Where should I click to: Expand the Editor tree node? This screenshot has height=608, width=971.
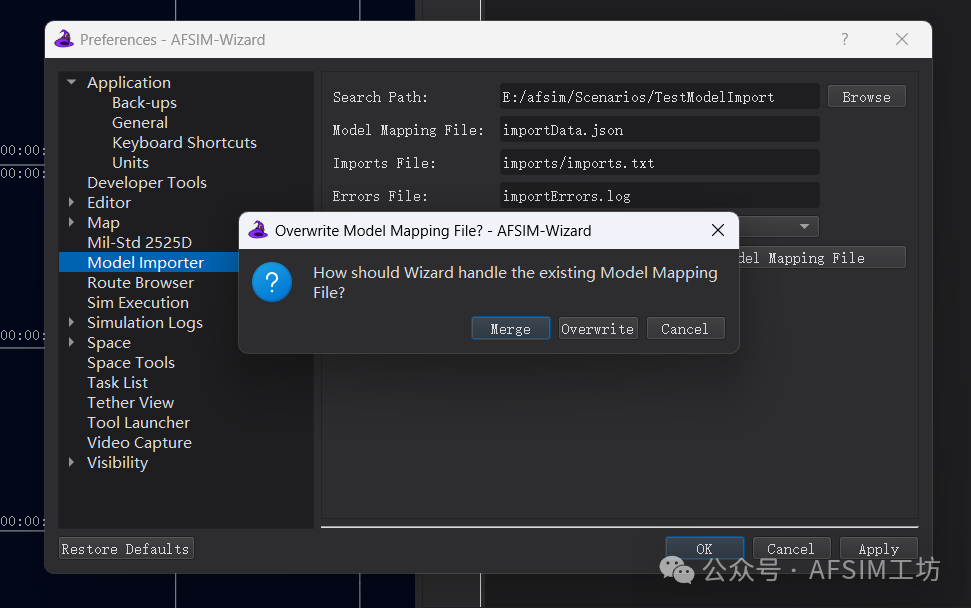tap(72, 202)
